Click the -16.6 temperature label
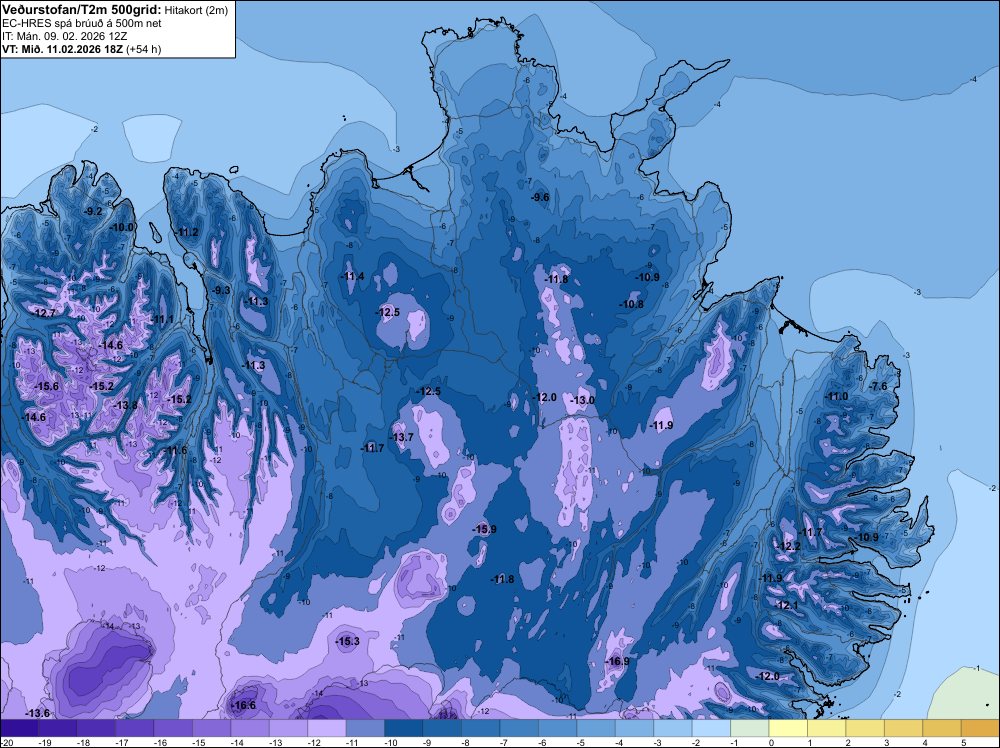Image resolution: width=1000 pixels, height=748 pixels. tap(244, 705)
